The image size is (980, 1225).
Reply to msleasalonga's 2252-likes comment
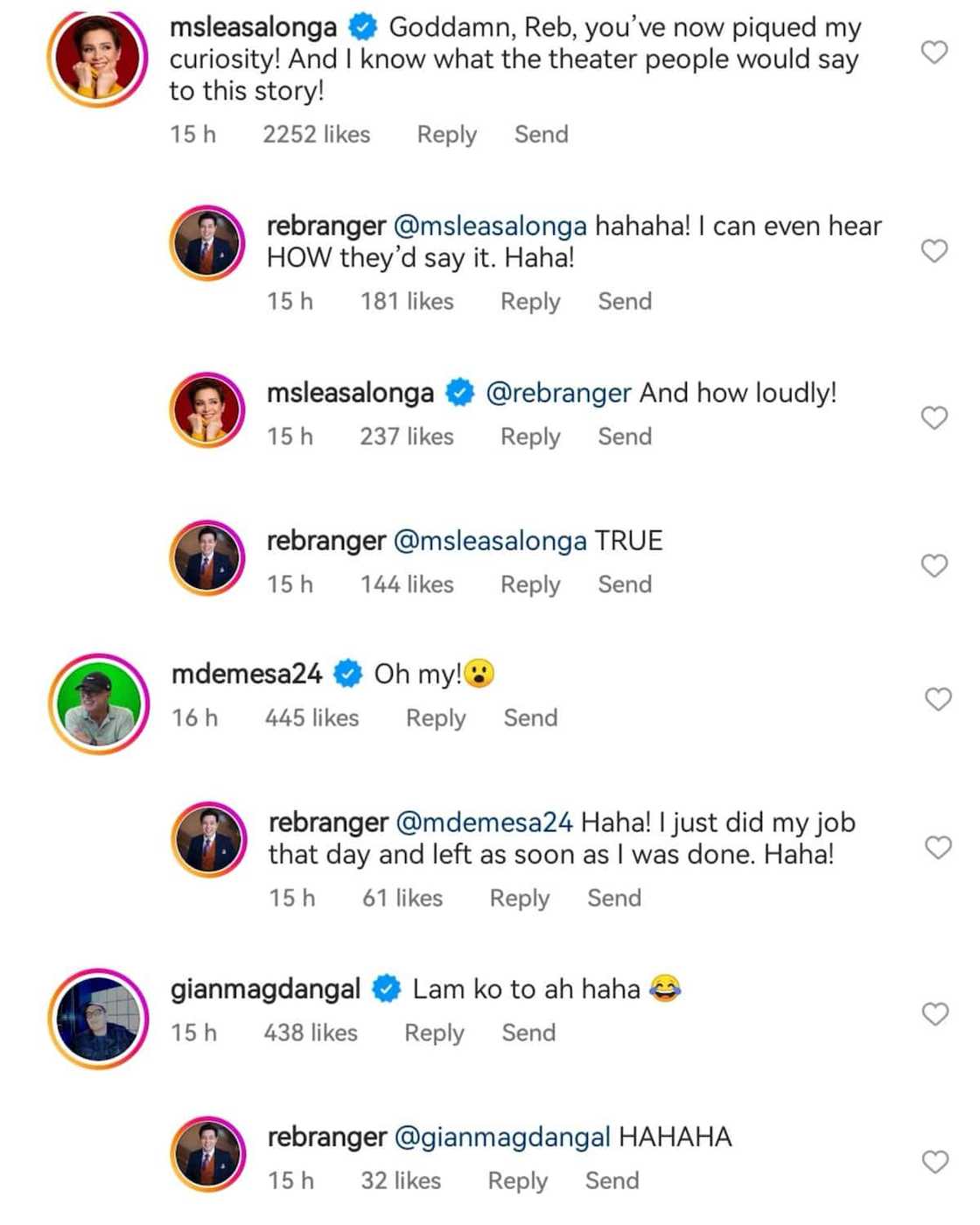[446, 135]
